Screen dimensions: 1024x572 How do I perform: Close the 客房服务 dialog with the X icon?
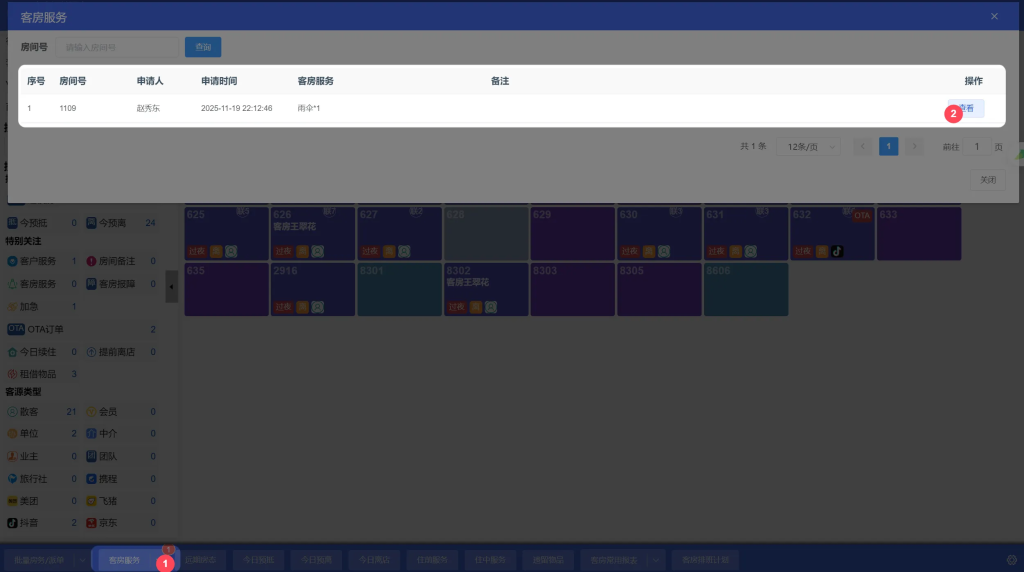(x=994, y=16)
